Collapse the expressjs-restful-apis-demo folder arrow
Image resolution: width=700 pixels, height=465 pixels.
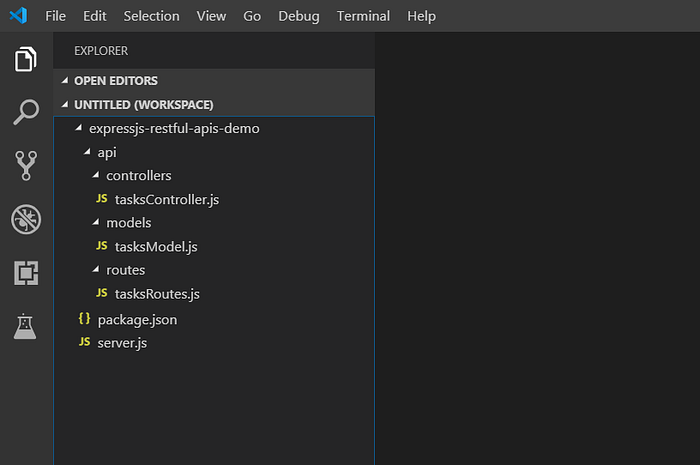[x=79, y=128]
